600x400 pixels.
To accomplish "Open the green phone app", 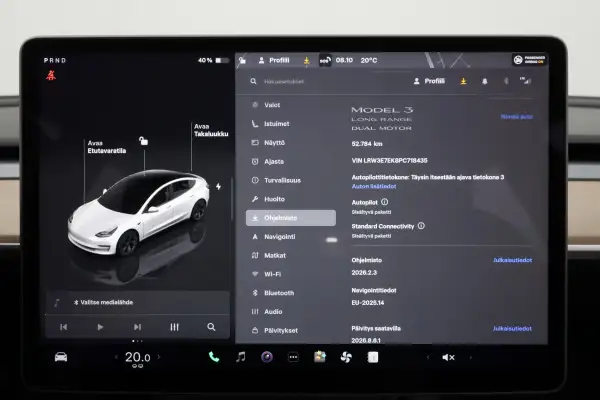I will [x=214, y=357].
